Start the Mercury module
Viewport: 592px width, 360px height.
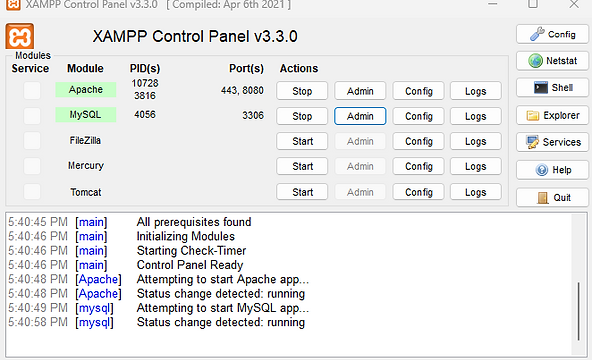click(x=302, y=166)
